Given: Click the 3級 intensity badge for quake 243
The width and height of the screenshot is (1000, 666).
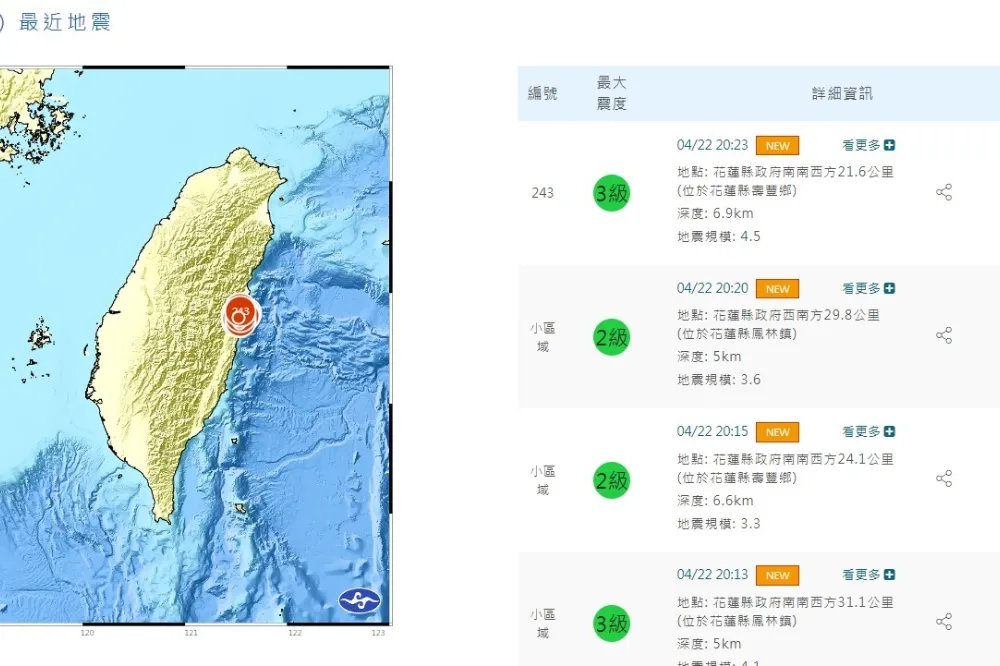Looking at the screenshot, I should point(612,193).
